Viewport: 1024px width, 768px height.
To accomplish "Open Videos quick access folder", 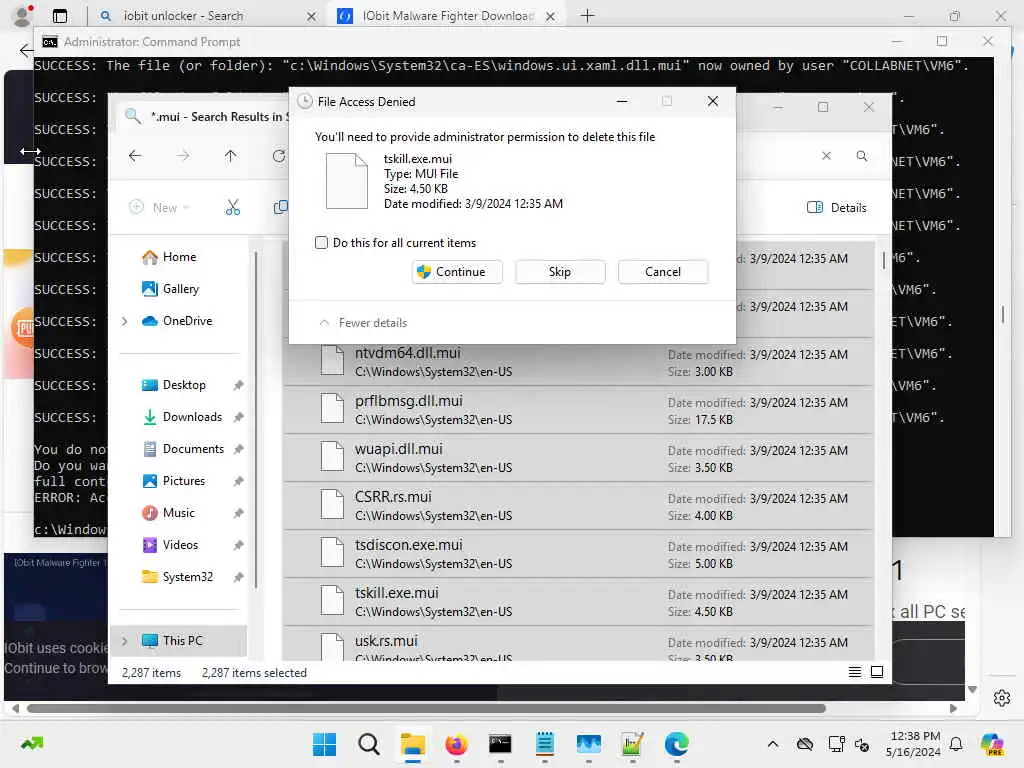I will 170,545.
